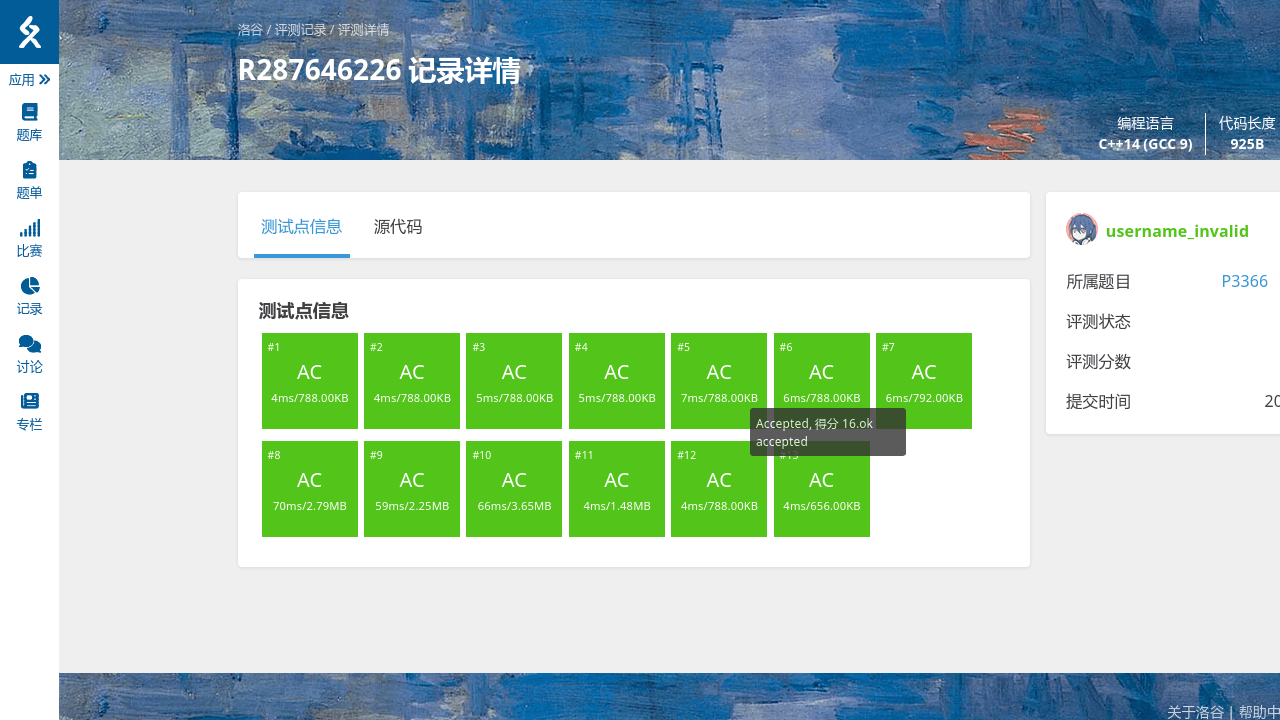Open problem P3366 link

point(1245,282)
